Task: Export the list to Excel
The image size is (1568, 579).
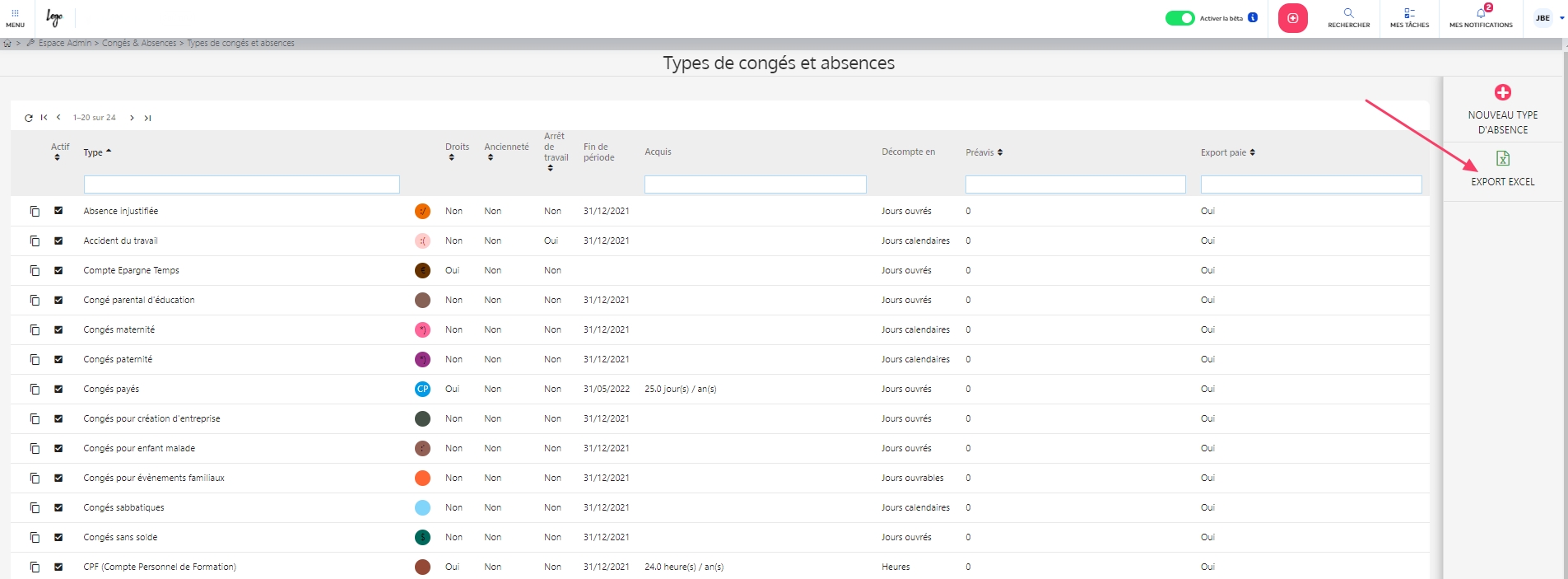Action: point(1502,169)
